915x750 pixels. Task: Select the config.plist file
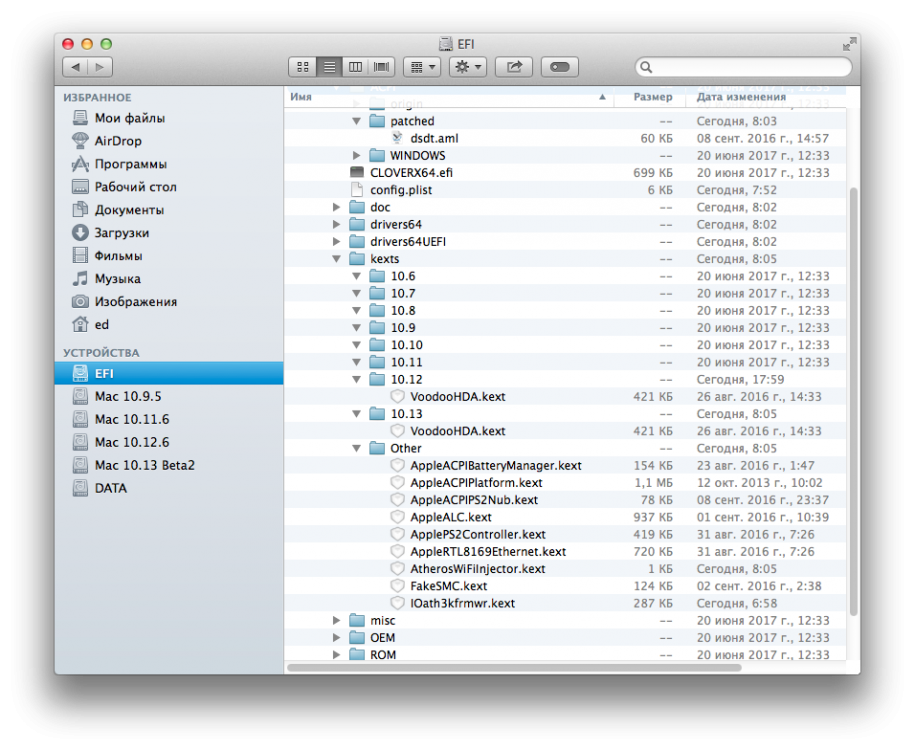(565, 190)
